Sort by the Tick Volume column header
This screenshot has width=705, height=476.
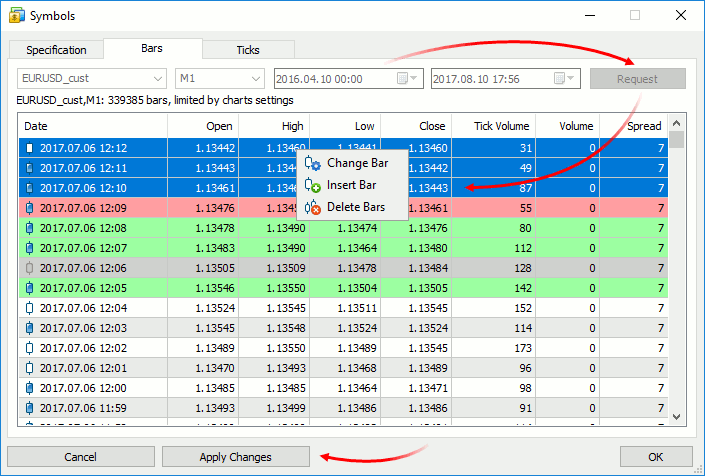(493, 126)
